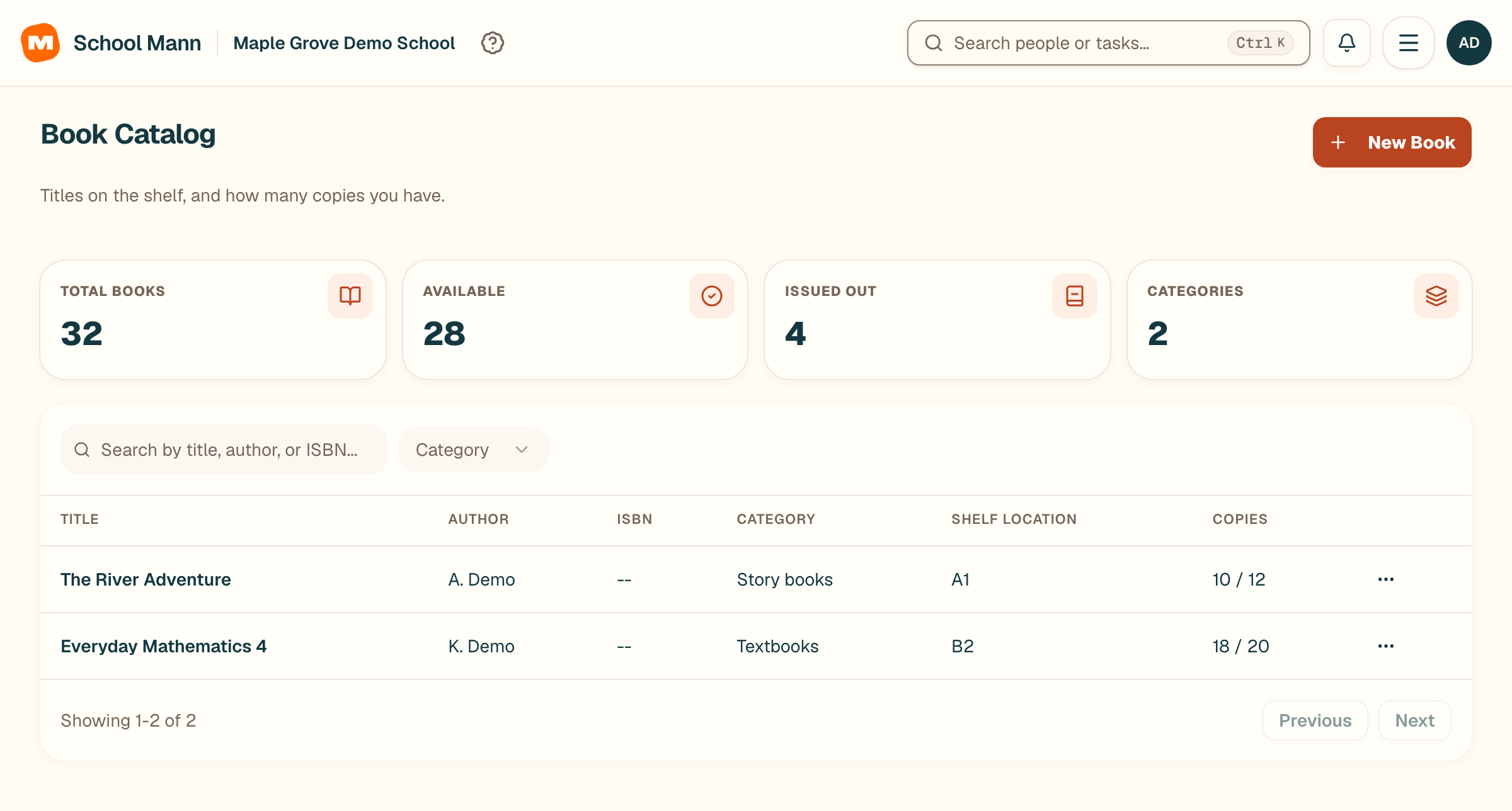
Task: Open the AD user avatar
Action: pyautogui.click(x=1469, y=43)
